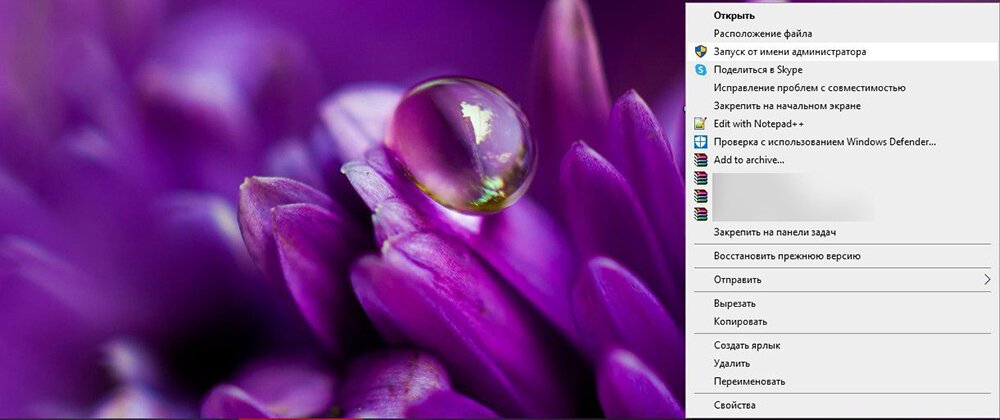Click the WinRAR icon beside Add to archive...
This screenshot has height=420, width=1000.
click(700, 160)
